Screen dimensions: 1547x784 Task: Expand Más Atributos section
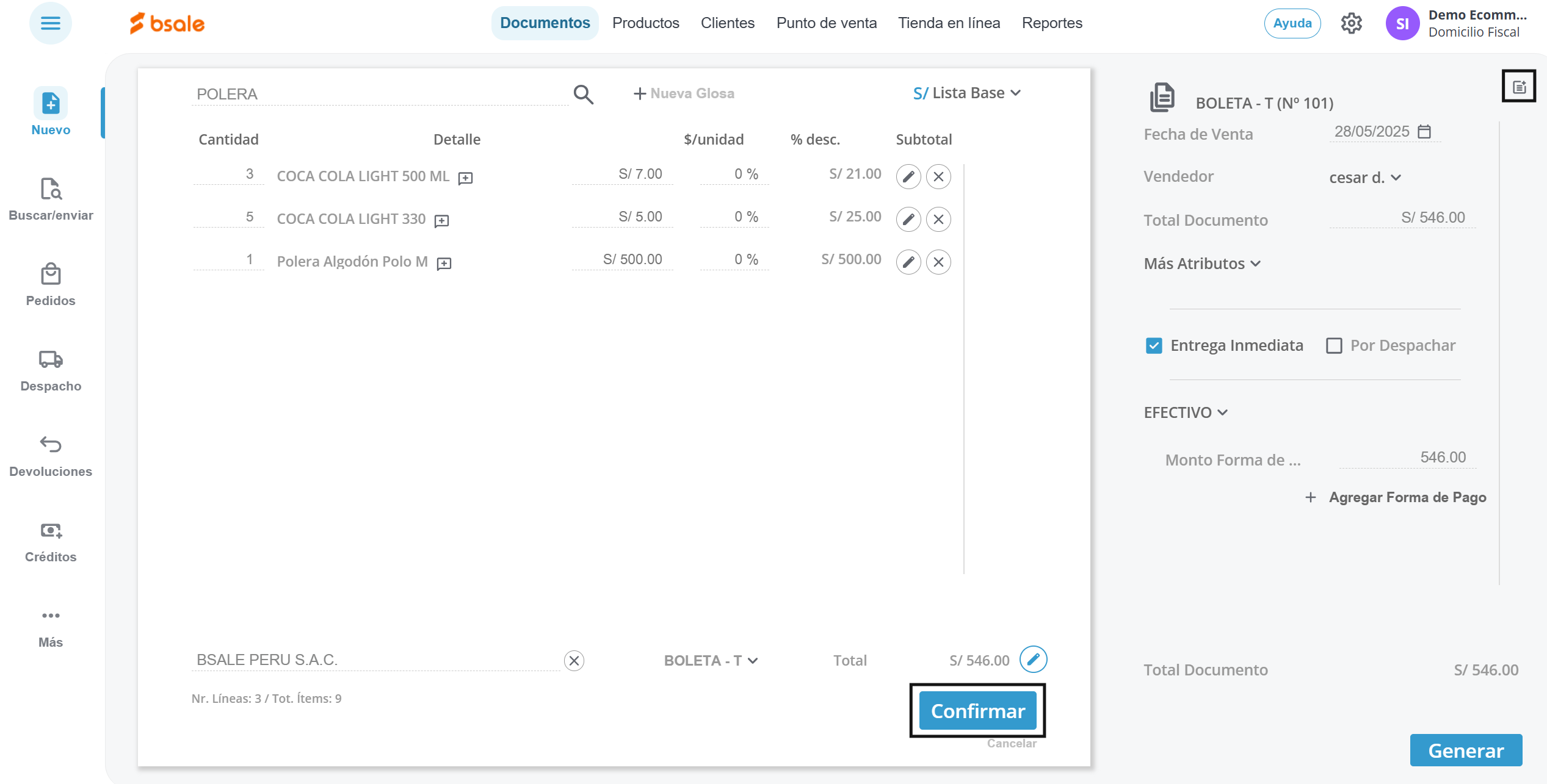tap(1201, 264)
